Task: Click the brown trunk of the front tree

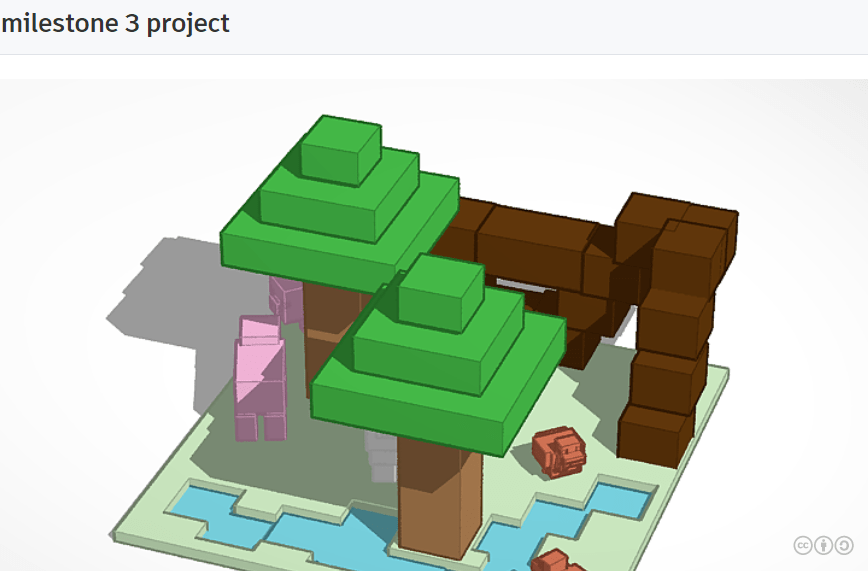Action: tap(440, 496)
